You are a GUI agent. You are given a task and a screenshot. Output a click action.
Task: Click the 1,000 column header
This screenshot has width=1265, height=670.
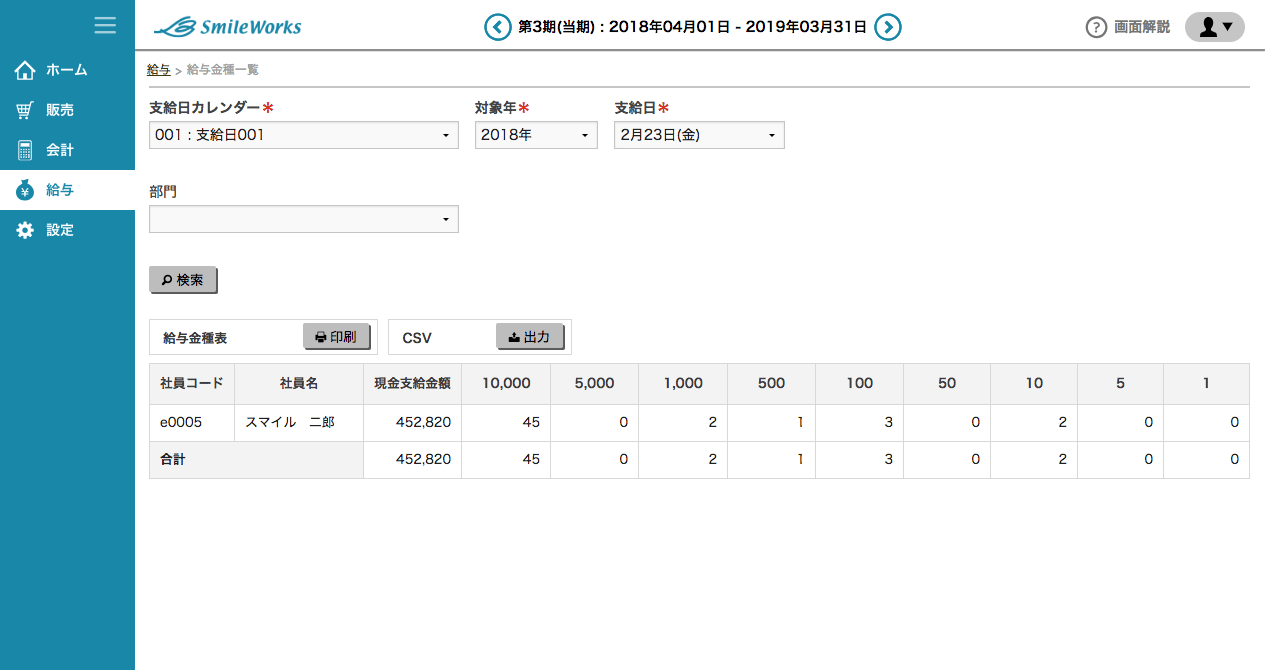coord(683,384)
